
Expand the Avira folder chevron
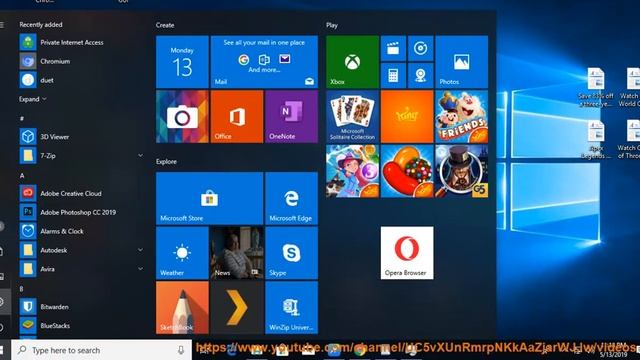140,269
